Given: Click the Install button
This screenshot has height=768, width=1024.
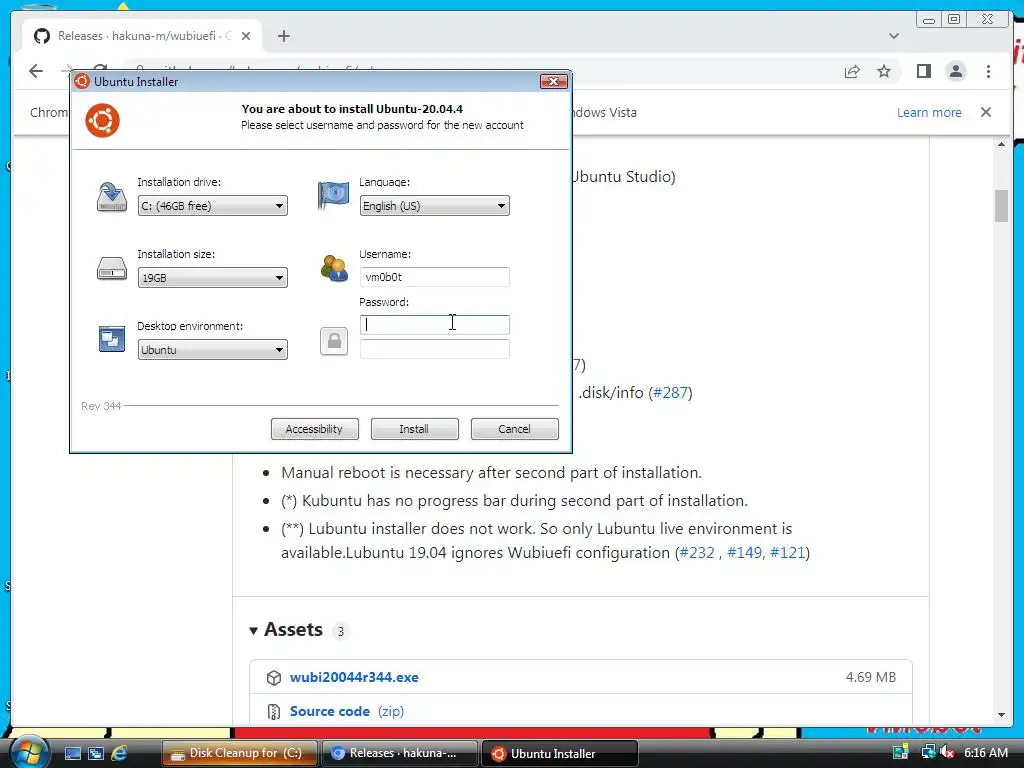Looking at the screenshot, I should pyautogui.click(x=415, y=429).
